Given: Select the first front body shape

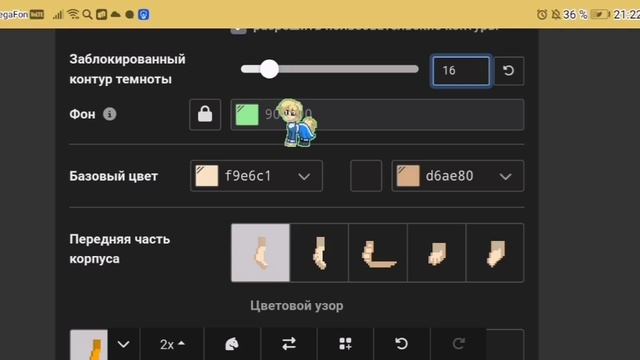Looking at the screenshot, I should click(x=260, y=253).
